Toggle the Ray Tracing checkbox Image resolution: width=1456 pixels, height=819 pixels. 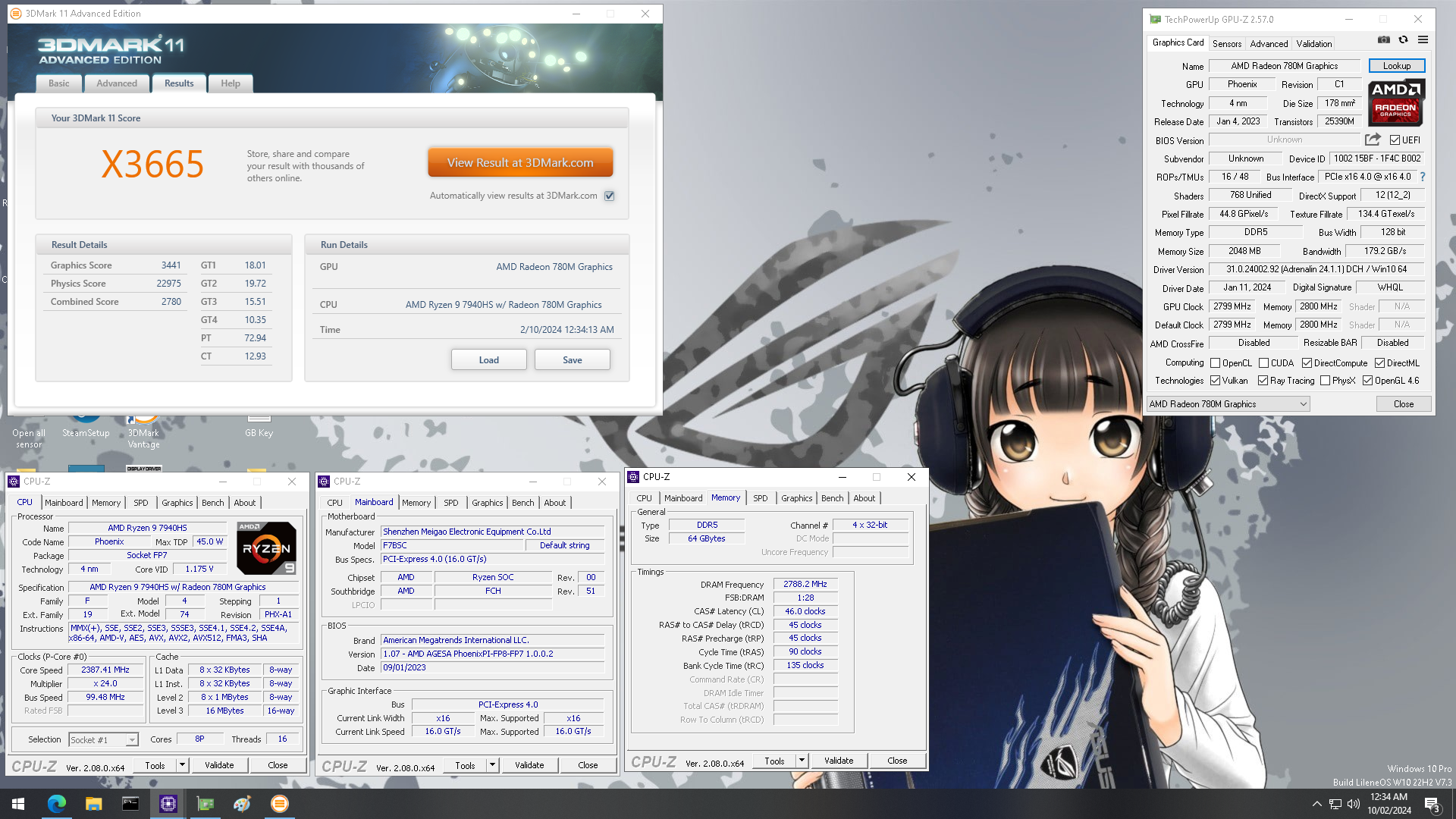pos(1263,381)
